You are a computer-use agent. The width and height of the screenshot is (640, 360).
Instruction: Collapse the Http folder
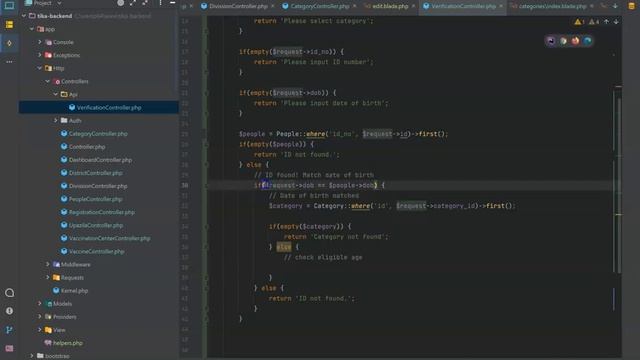coord(40,68)
